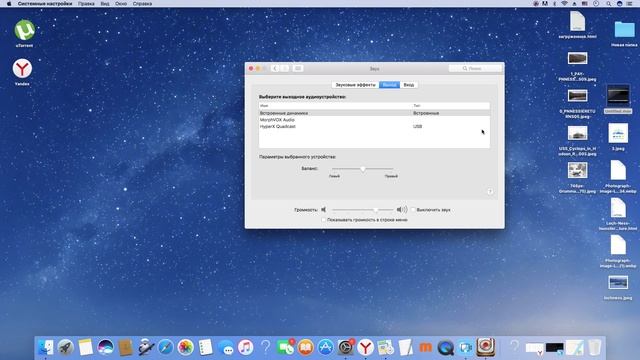Open iTunes music icon in Dock

click(x=245, y=347)
